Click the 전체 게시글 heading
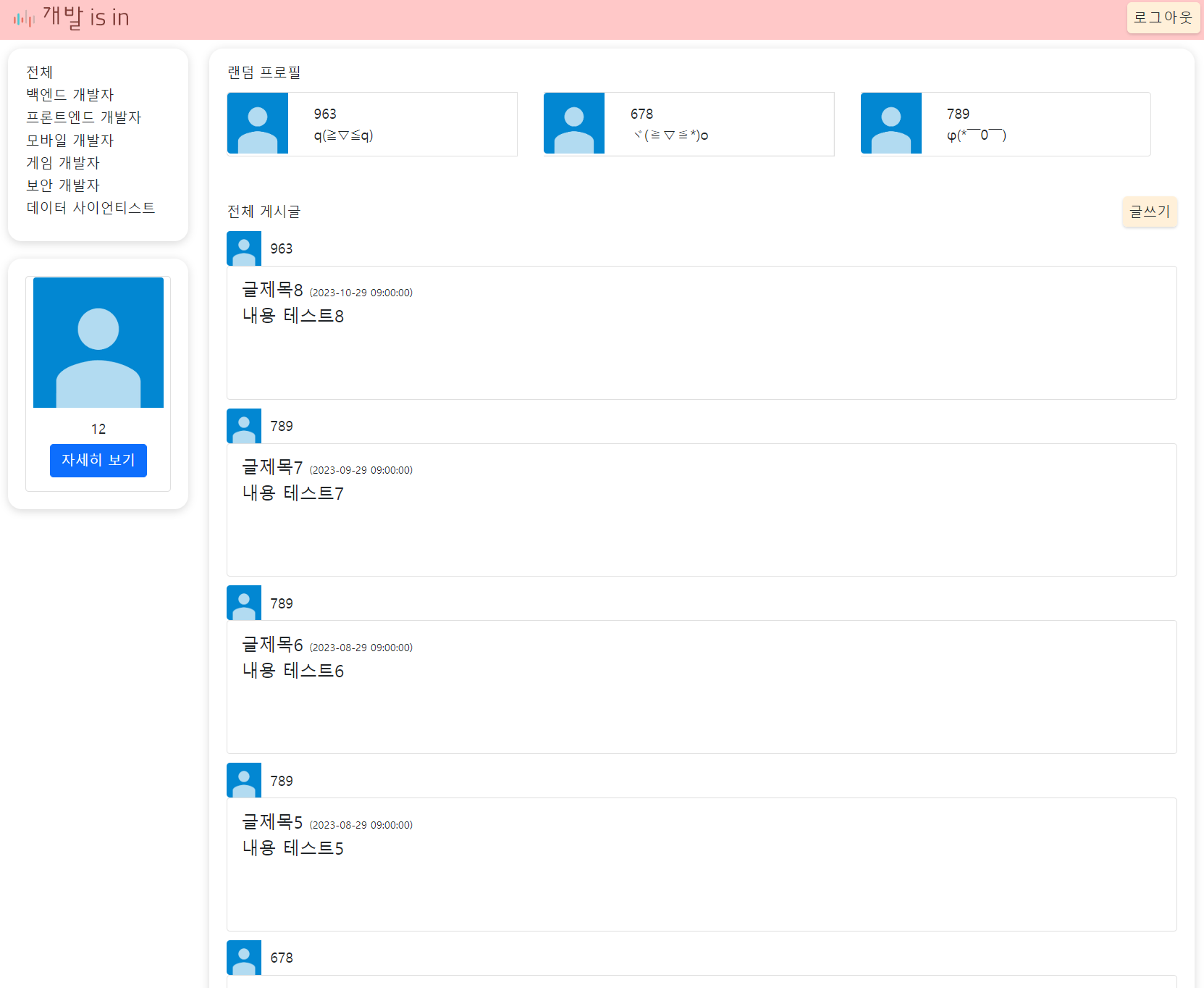This screenshot has width=1204, height=988. [x=264, y=212]
